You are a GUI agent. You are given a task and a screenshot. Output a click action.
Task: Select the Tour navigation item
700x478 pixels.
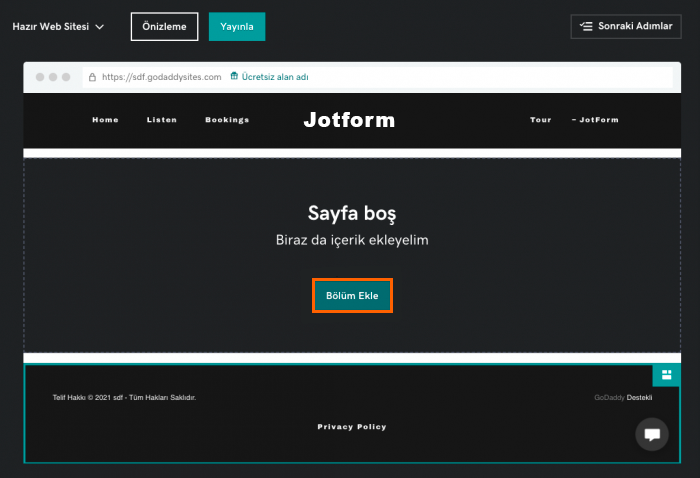[x=541, y=120]
